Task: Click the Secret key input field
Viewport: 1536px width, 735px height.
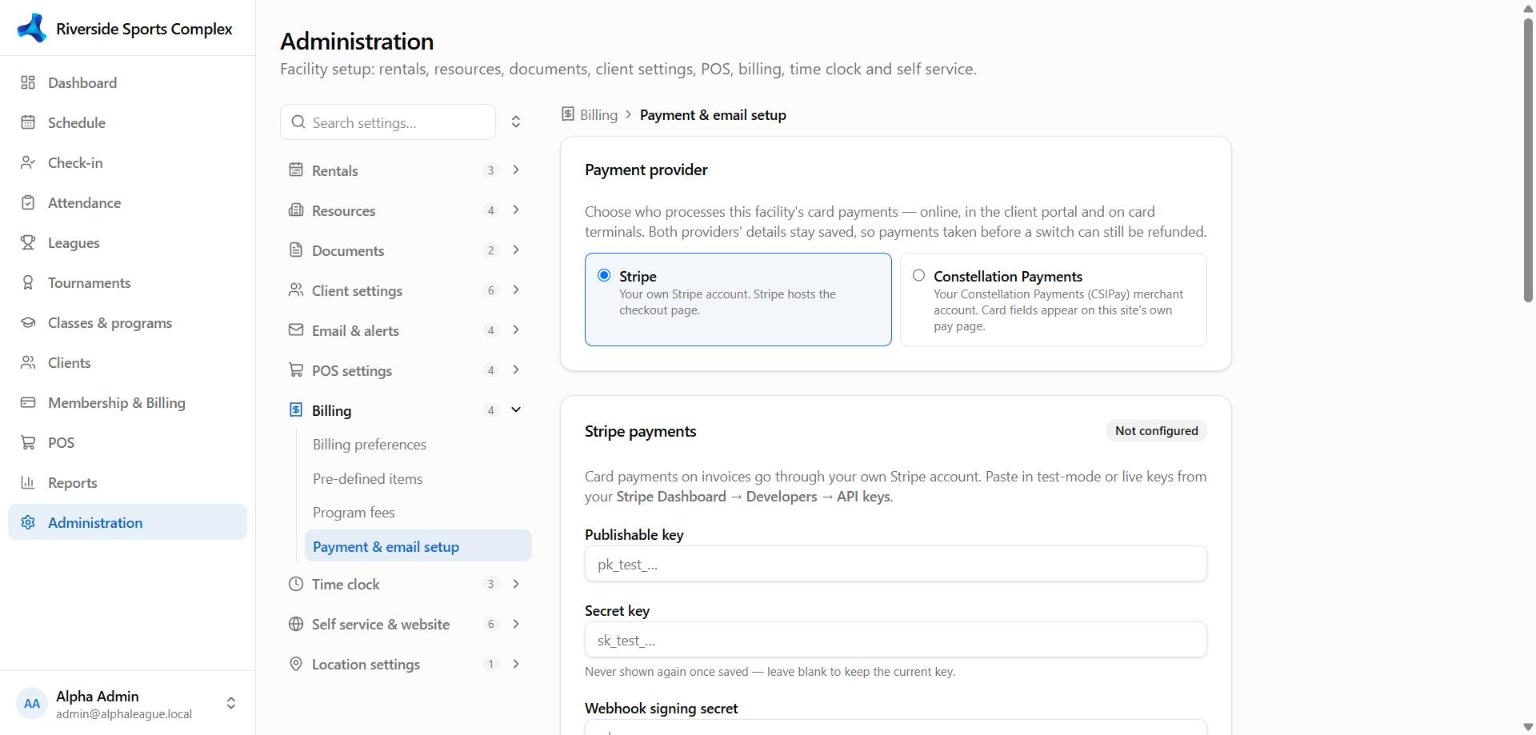Action: pyautogui.click(x=896, y=640)
